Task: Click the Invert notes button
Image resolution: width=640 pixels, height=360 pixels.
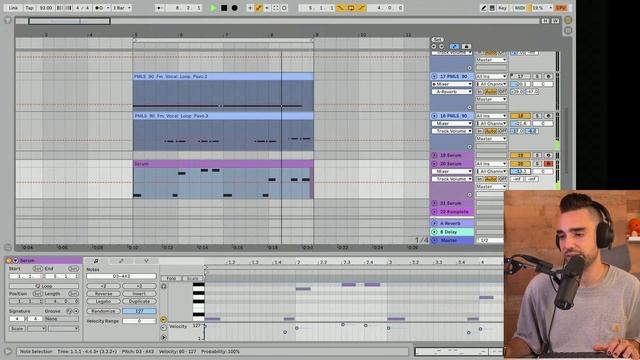Action: [139, 294]
